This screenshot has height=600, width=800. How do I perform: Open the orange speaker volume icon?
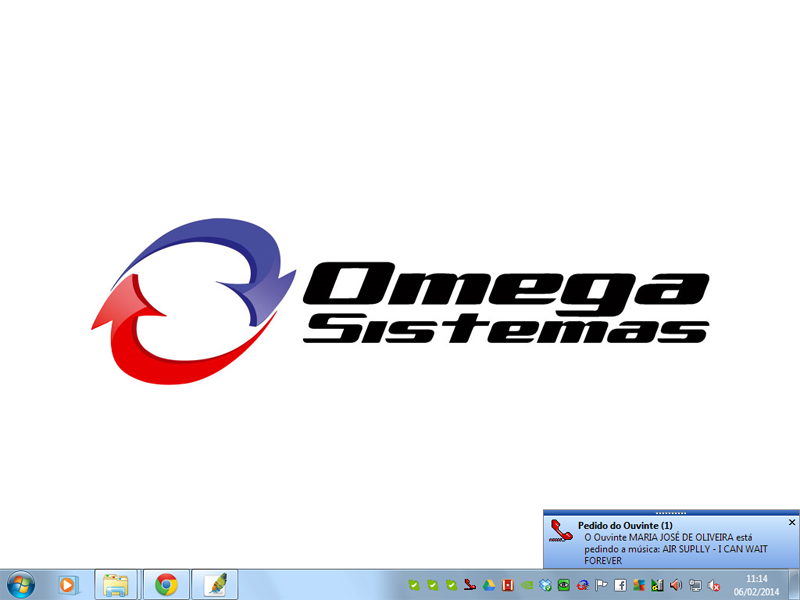tap(677, 585)
